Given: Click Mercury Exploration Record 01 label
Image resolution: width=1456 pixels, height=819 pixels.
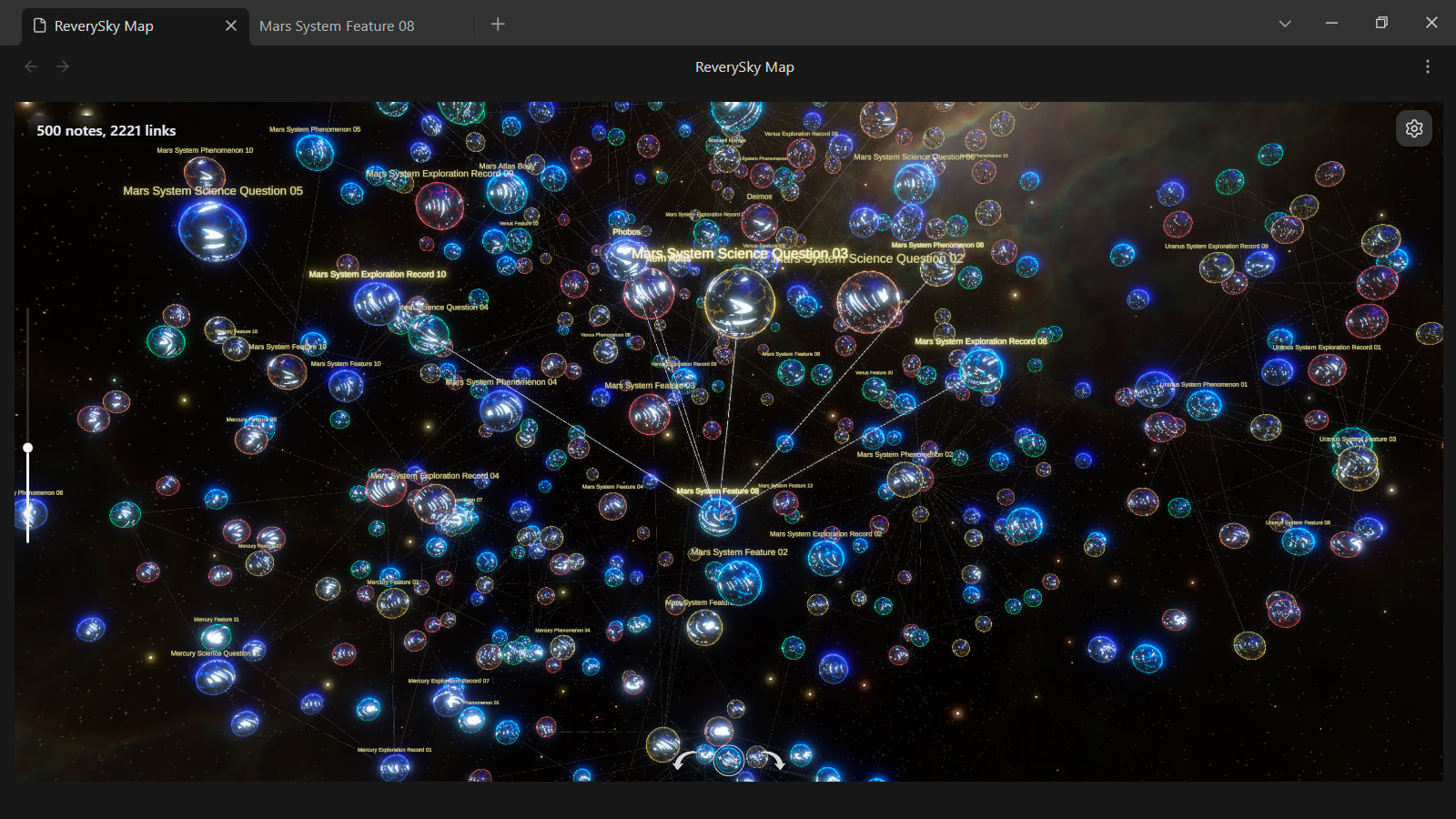Looking at the screenshot, I should click(395, 750).
